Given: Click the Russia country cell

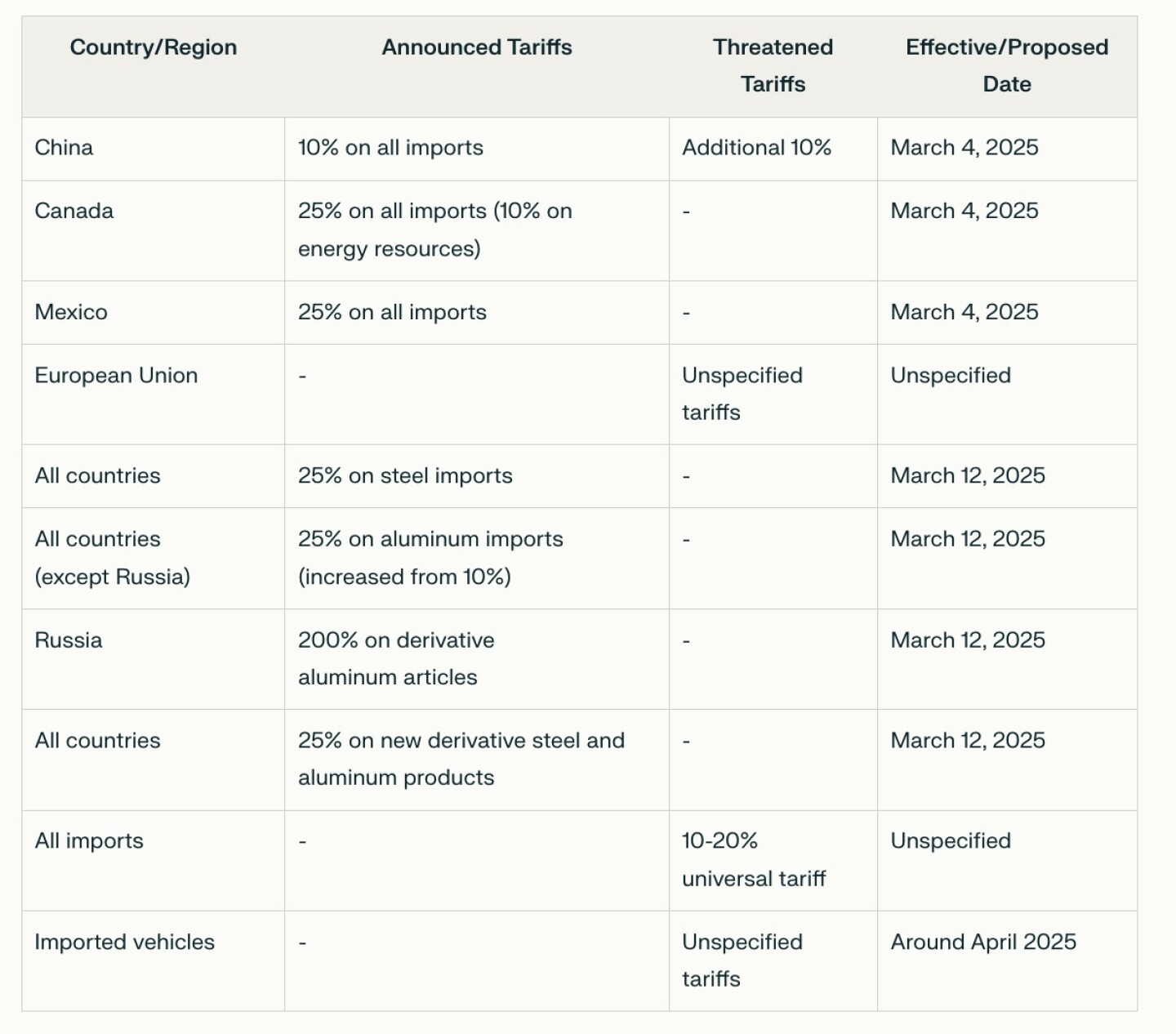Looking at the screenshot, I should pos(69,640).
